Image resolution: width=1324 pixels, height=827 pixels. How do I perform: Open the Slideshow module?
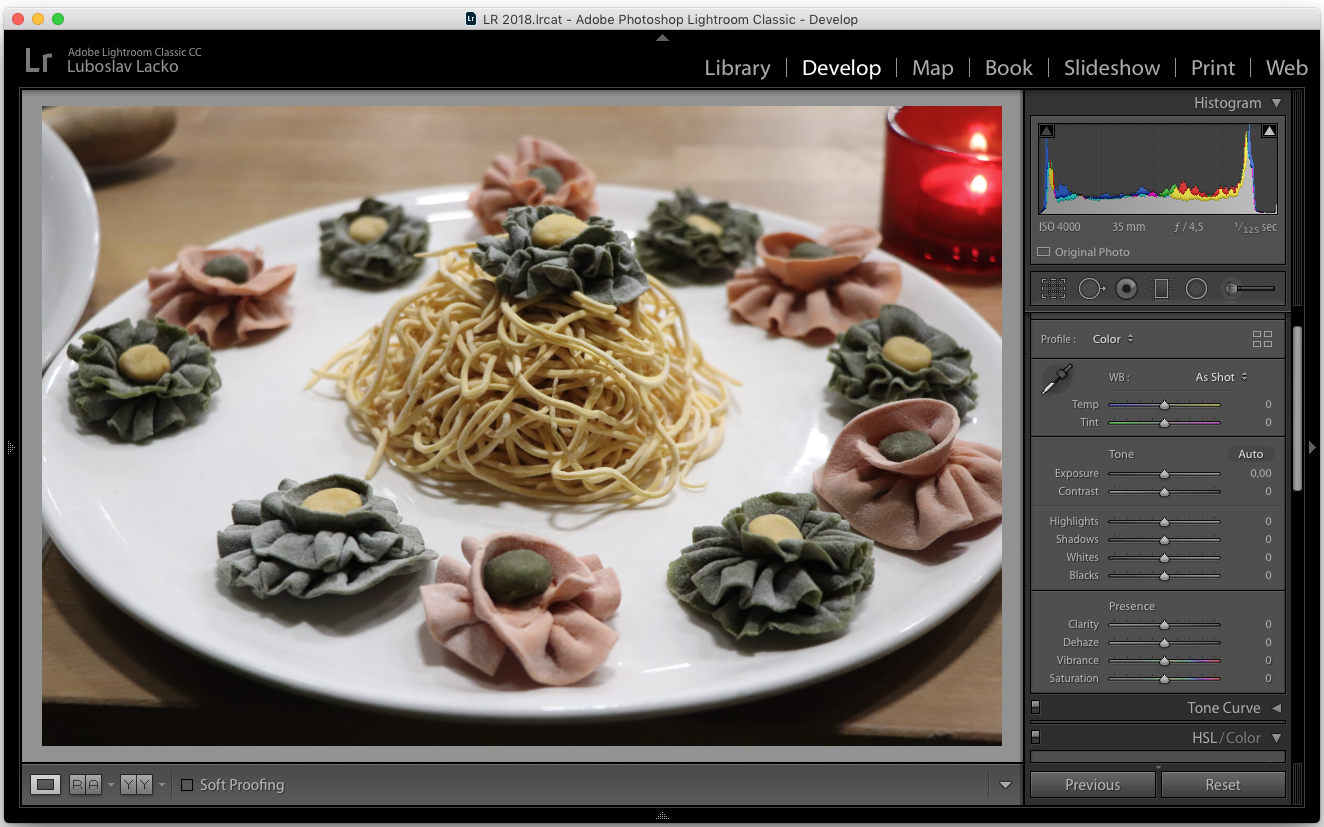coord(1112,68)
